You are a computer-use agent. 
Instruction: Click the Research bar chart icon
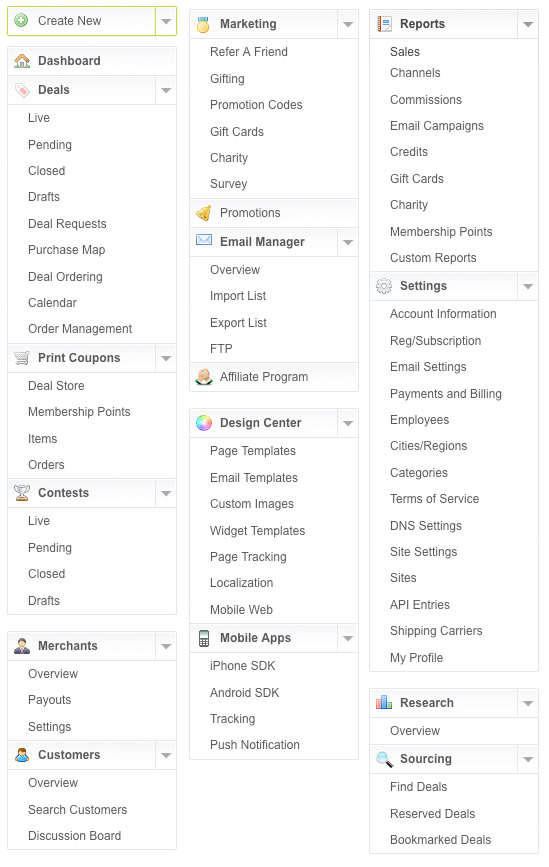pyautogui.click(x=384, y=702)
